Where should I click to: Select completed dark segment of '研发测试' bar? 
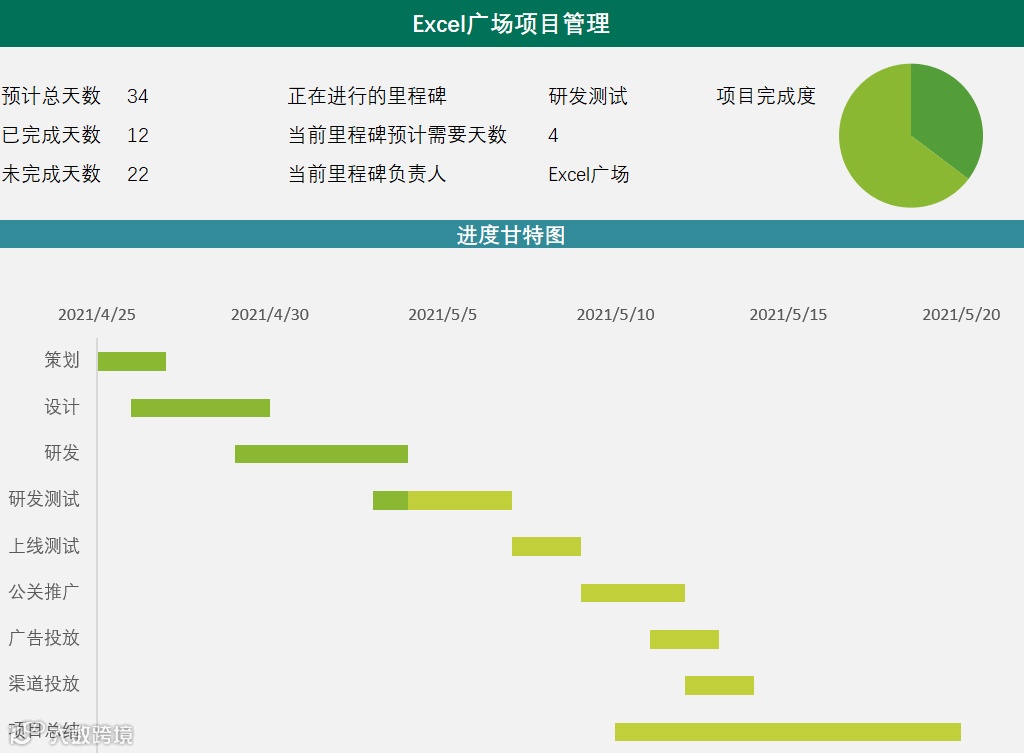point(391,500)
